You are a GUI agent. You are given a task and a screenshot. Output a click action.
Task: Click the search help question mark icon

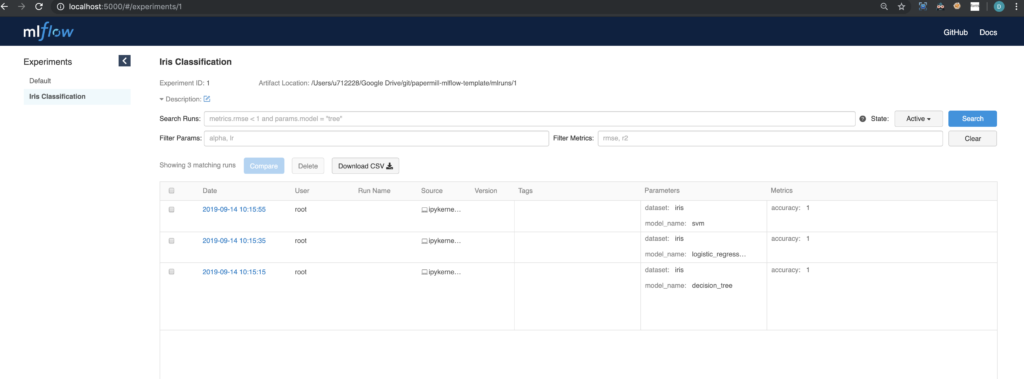(x=863, y=119)
